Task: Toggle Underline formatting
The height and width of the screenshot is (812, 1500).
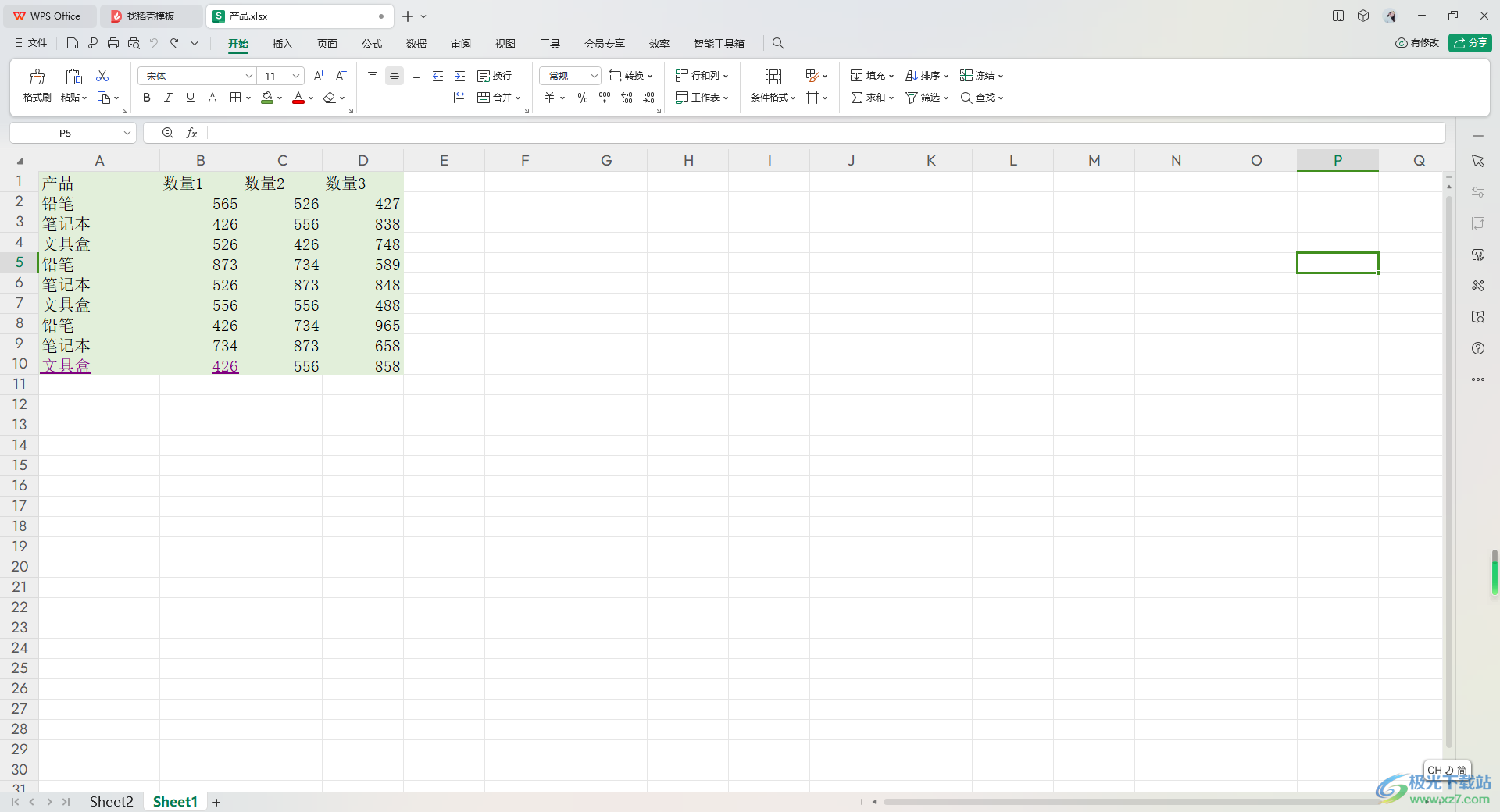Action: coord(190,98)
